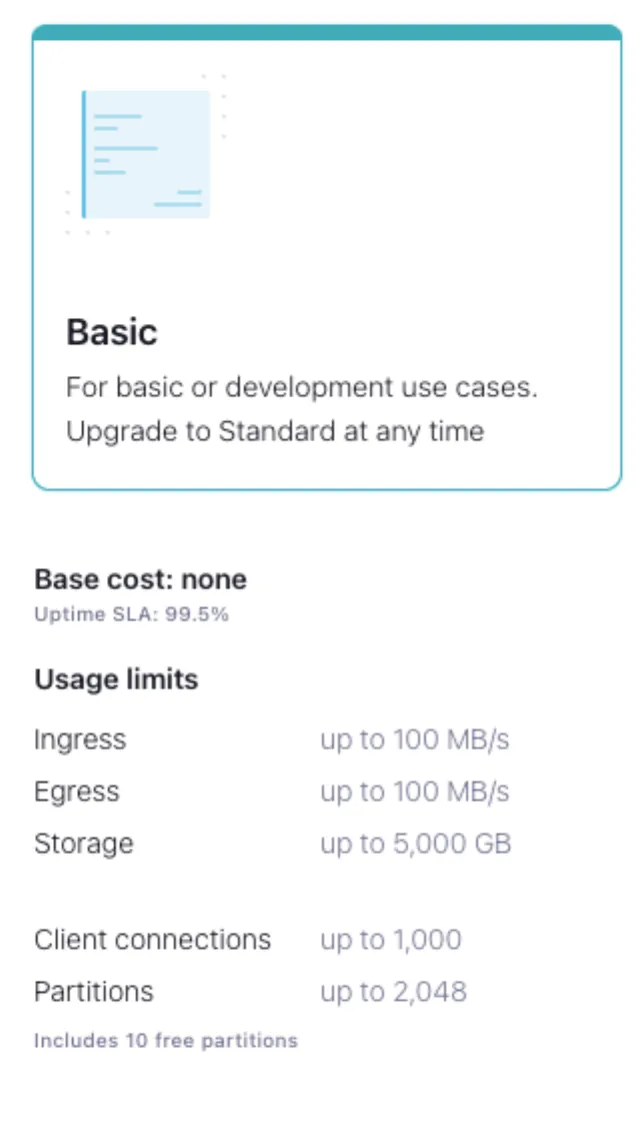Click the "up to 5,000 GB" storage value
The height and width of the screenshot is (1126, 638).
coord(415,844)
